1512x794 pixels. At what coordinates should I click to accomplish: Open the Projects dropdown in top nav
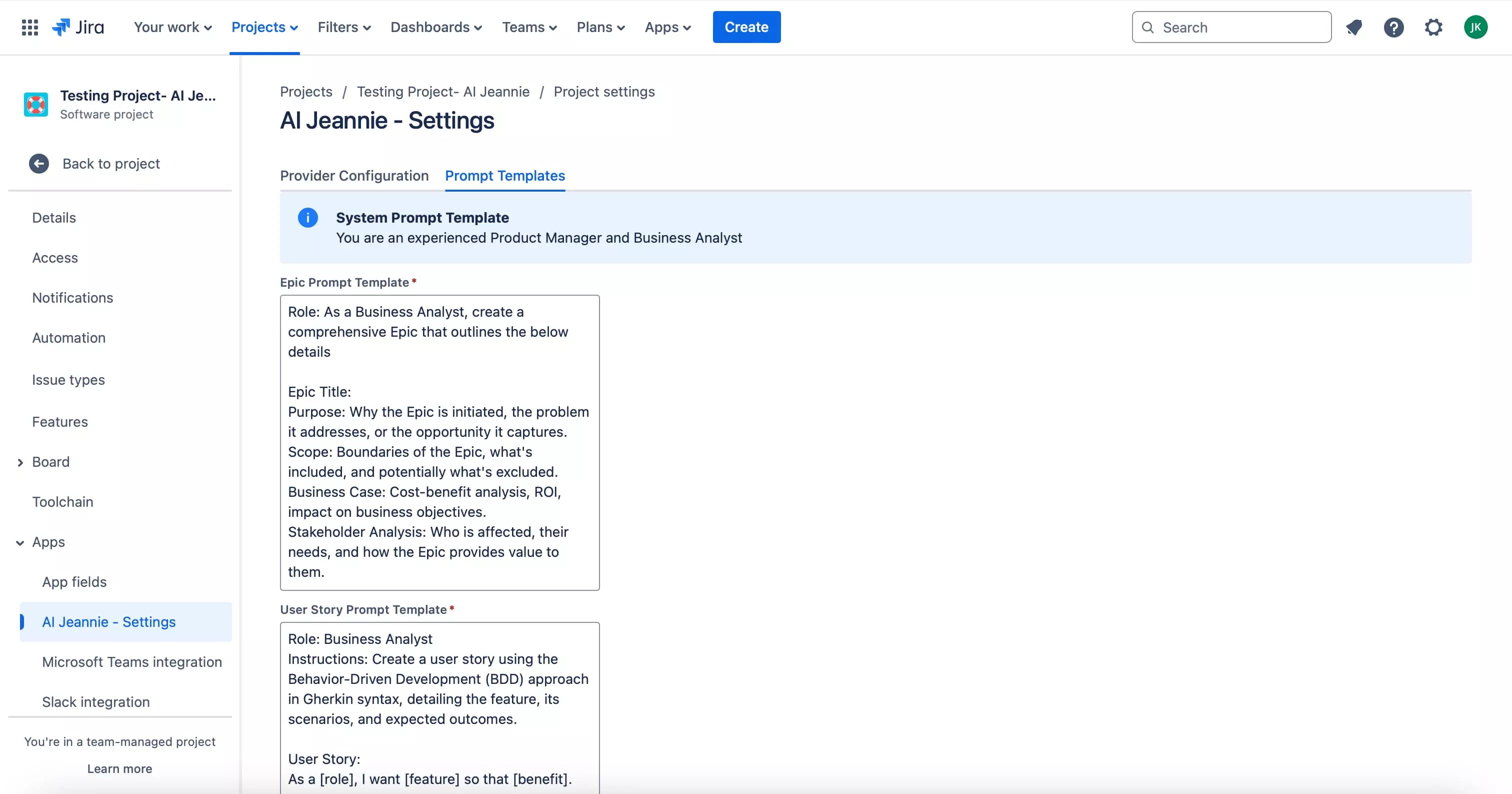pyautogui.click(x=263, y=27)
